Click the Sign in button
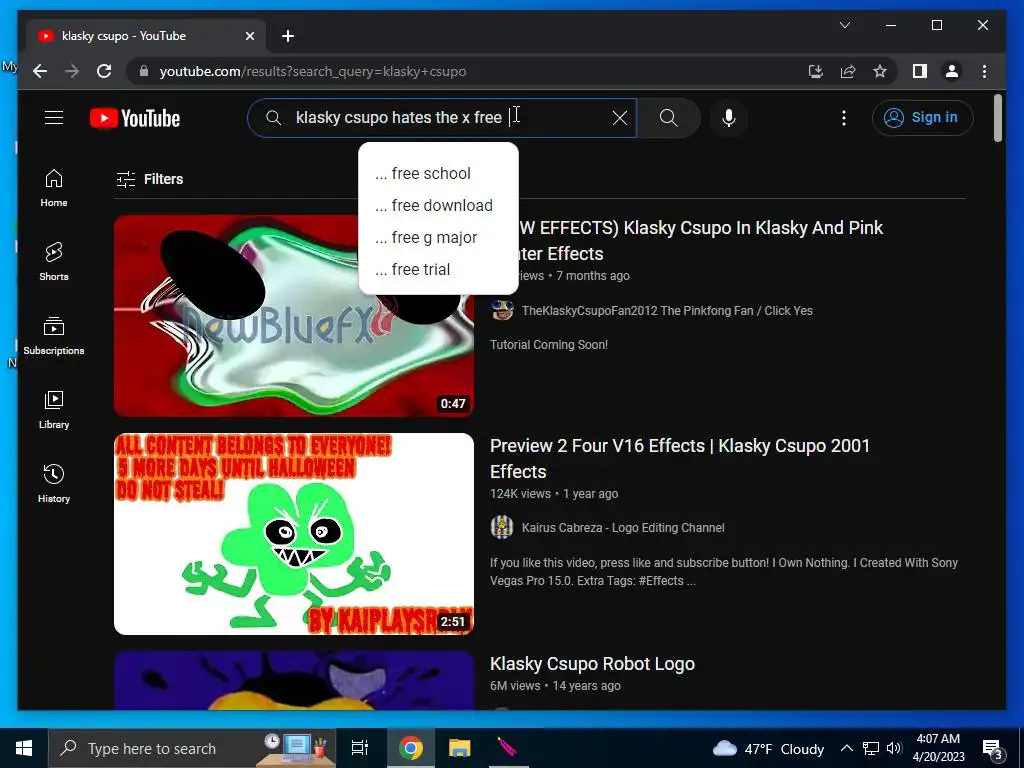The width and height of the screenshot is (1024, 768). [x=922, y=118]
